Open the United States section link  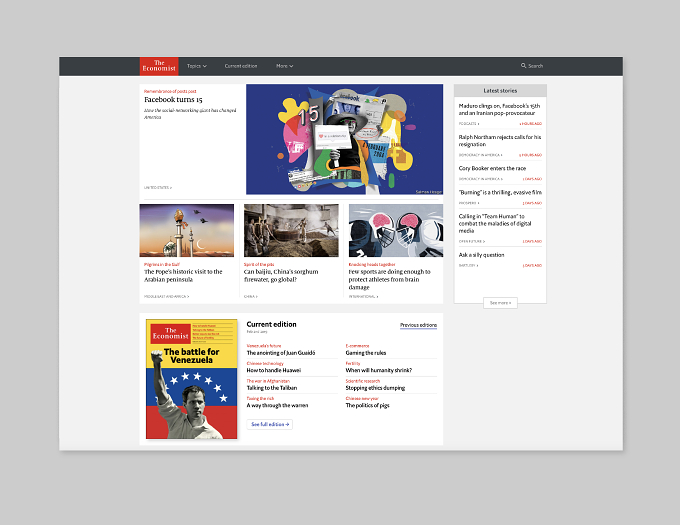point(158,188)
